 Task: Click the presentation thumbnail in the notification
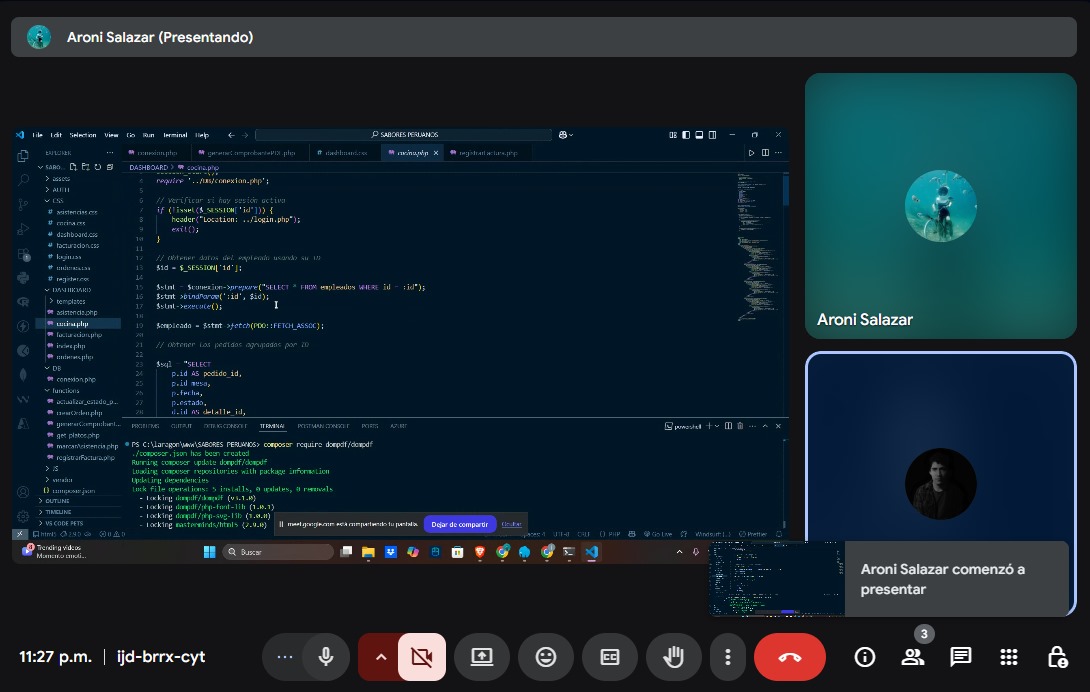pos(776,579)
